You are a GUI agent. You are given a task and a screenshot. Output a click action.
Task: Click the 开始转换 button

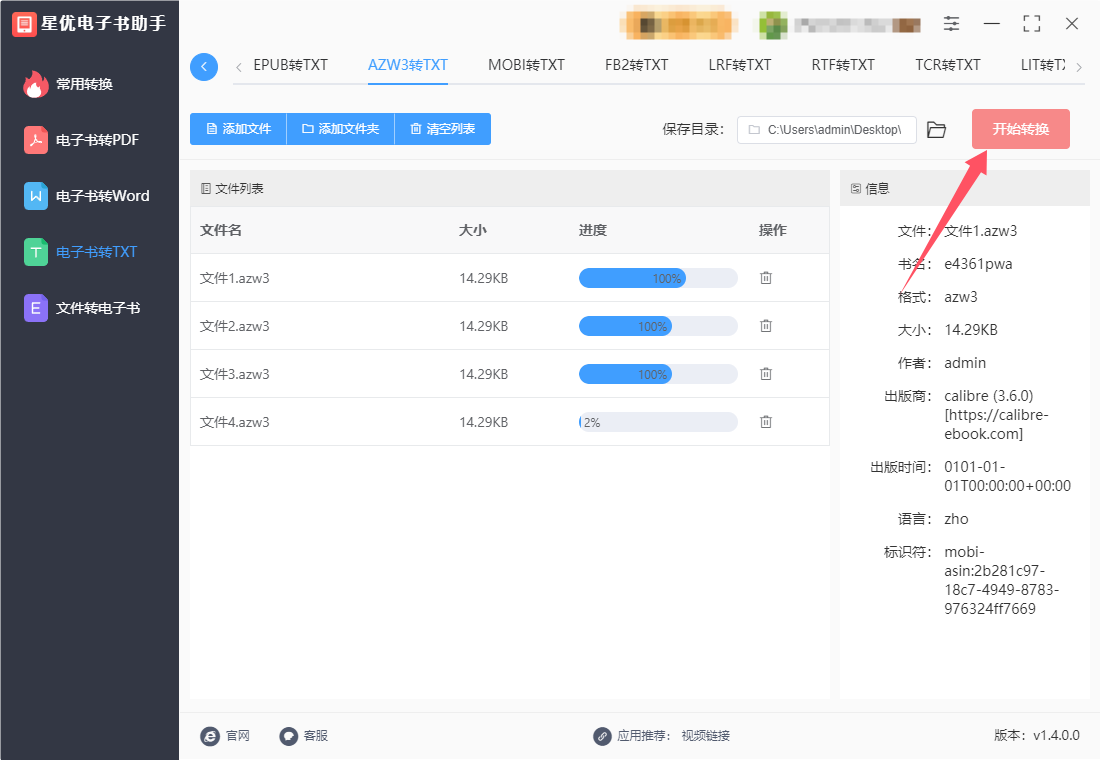tap(1021, 129)
